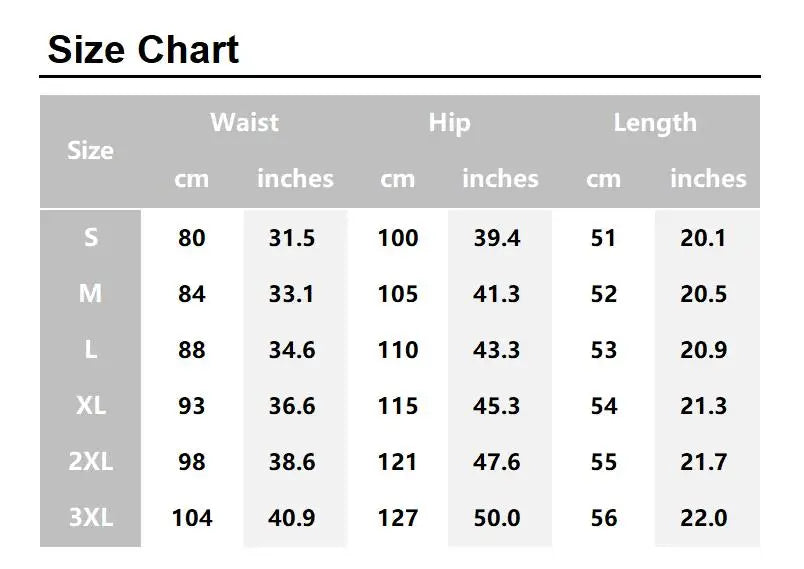Select the Length column header
This screenshot has width=804, height=569.
point(655,123)
